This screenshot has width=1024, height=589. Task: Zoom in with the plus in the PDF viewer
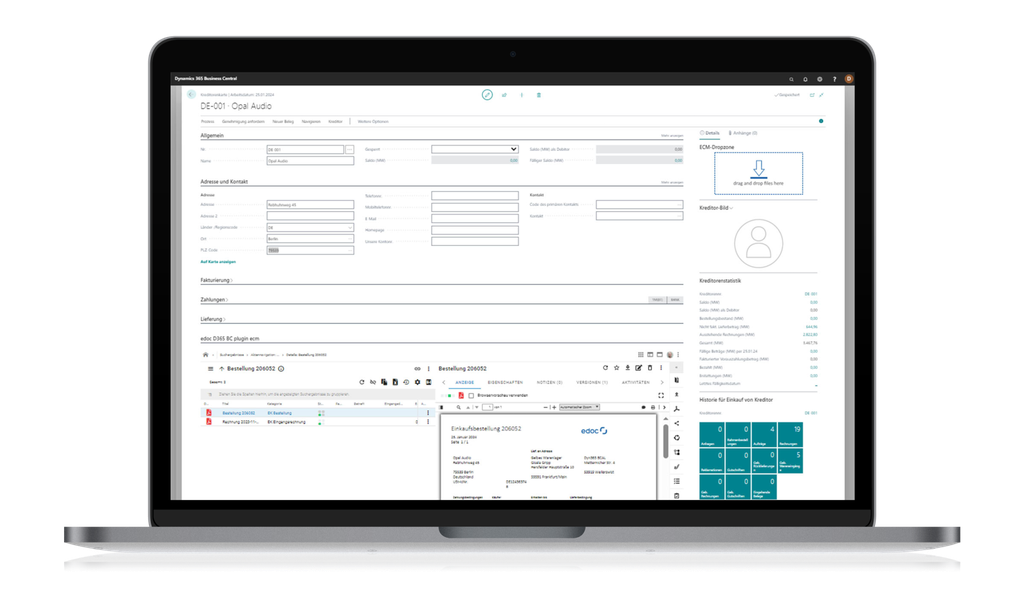tap(554, 407)
